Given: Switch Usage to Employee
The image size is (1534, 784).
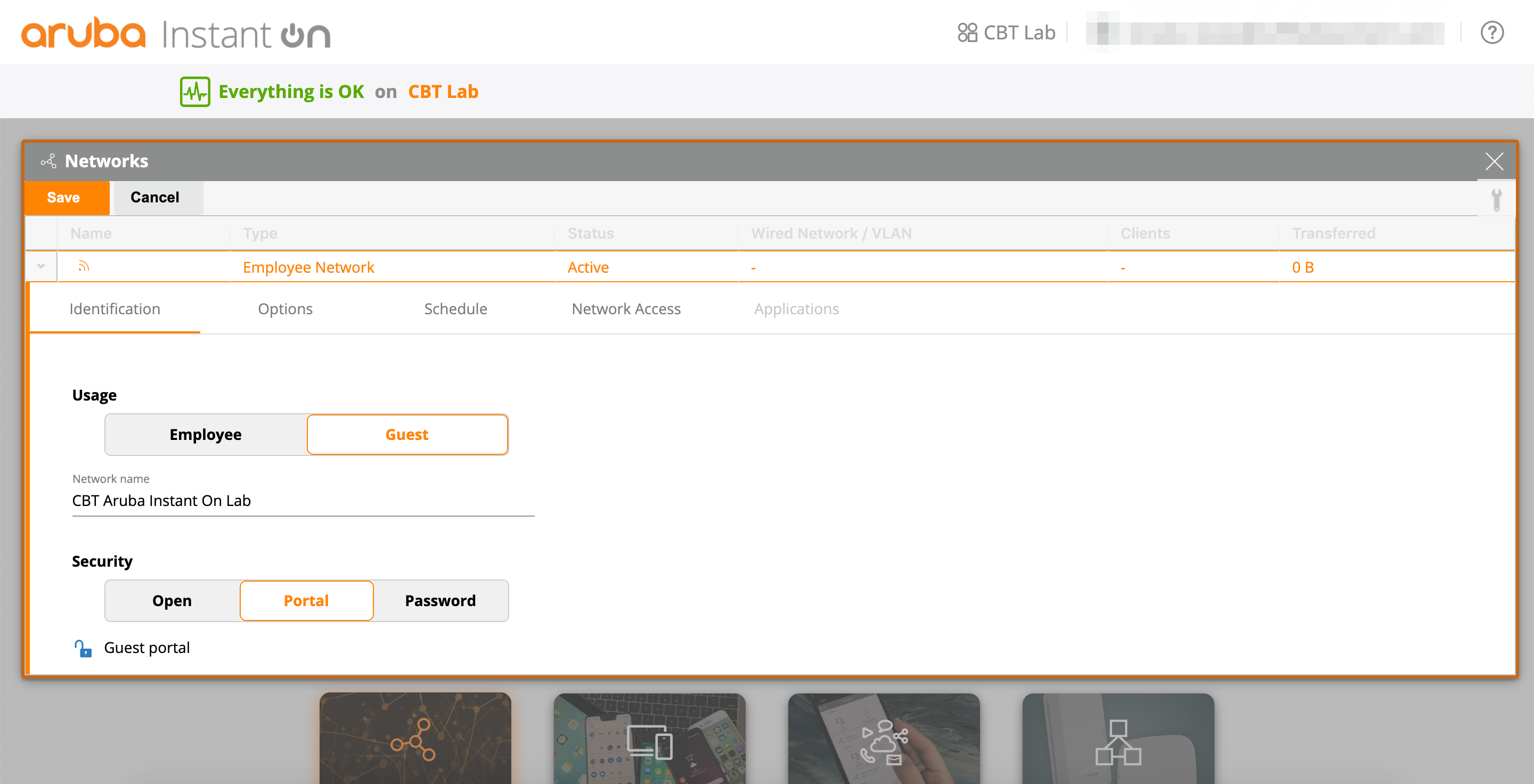Looking at the screenshot, I should click(205, 435).
